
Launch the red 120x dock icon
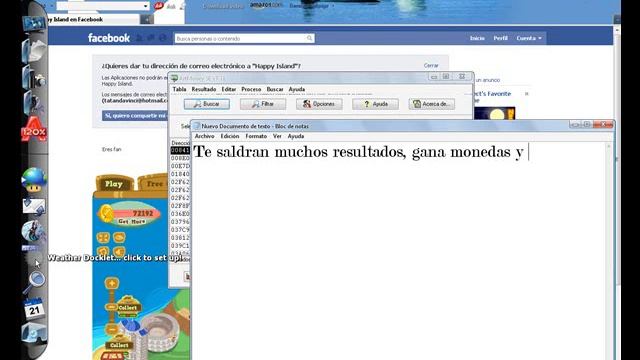tap(34, 130)
